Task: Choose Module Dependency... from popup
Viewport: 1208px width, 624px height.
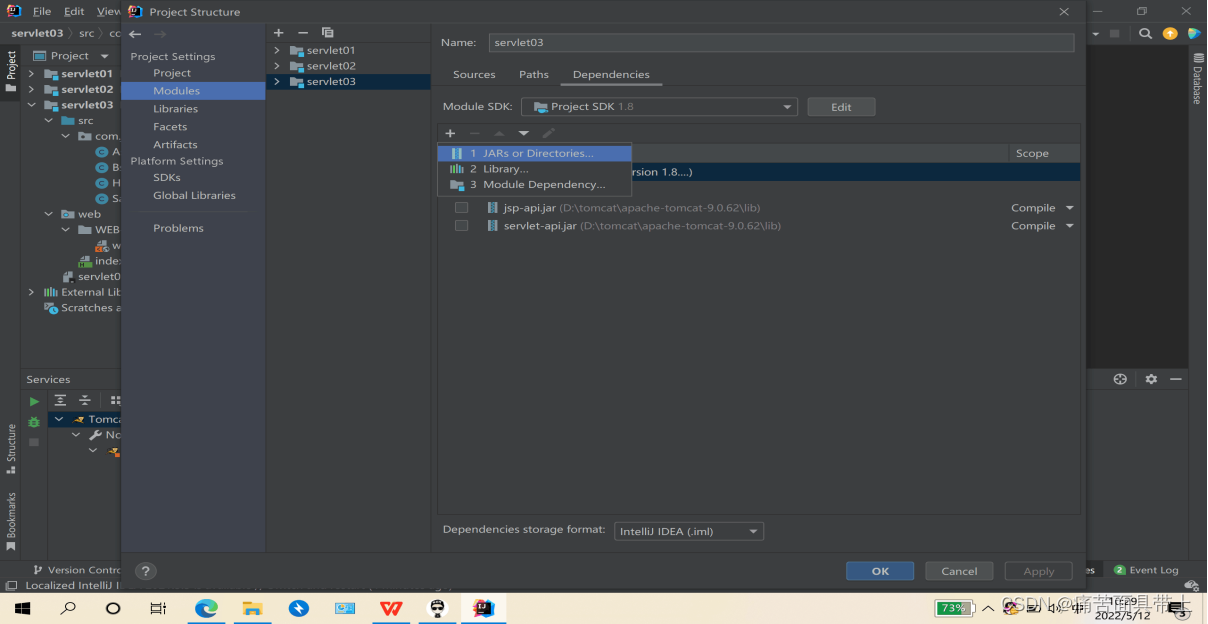Action: point(535,185)
